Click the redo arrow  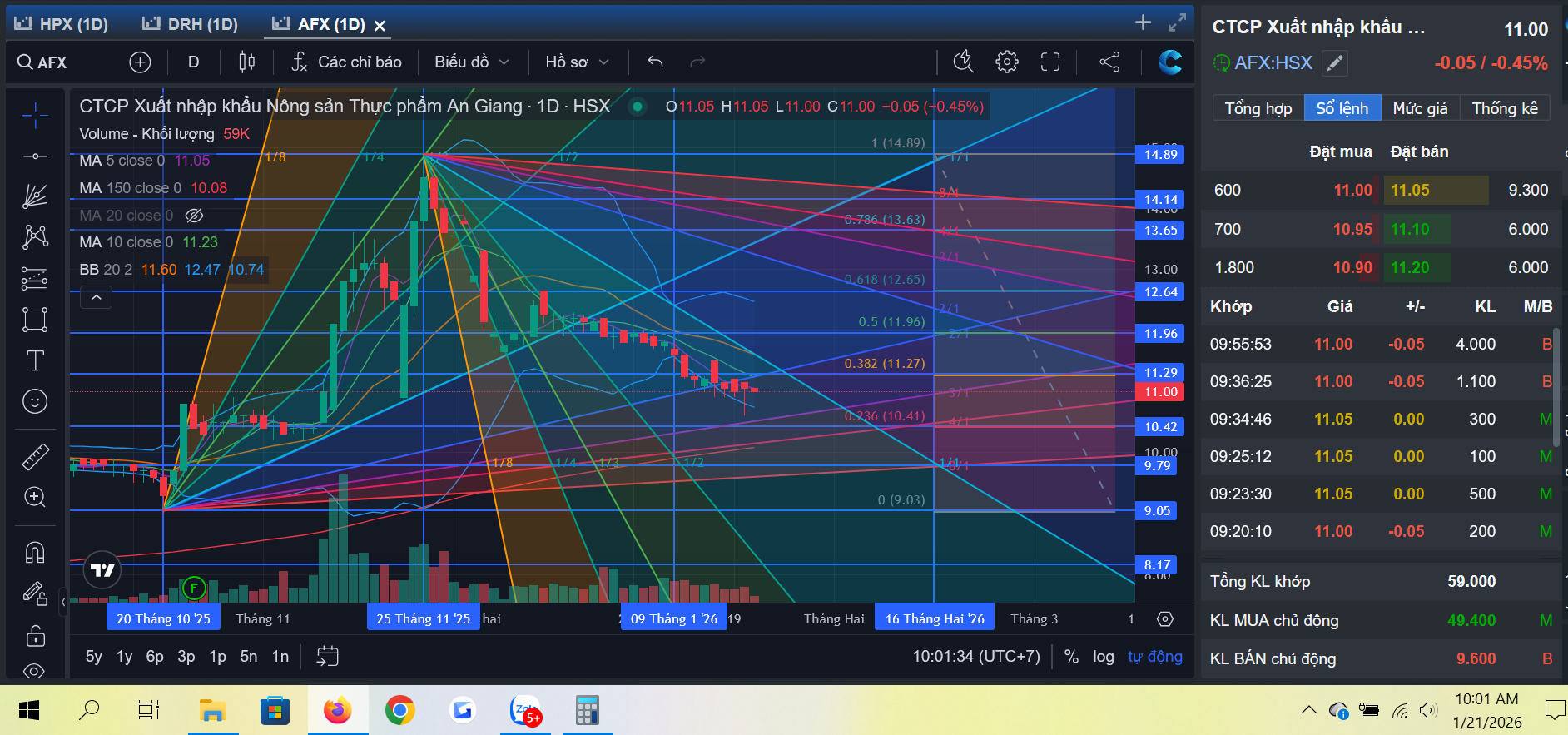coord(697,62)
